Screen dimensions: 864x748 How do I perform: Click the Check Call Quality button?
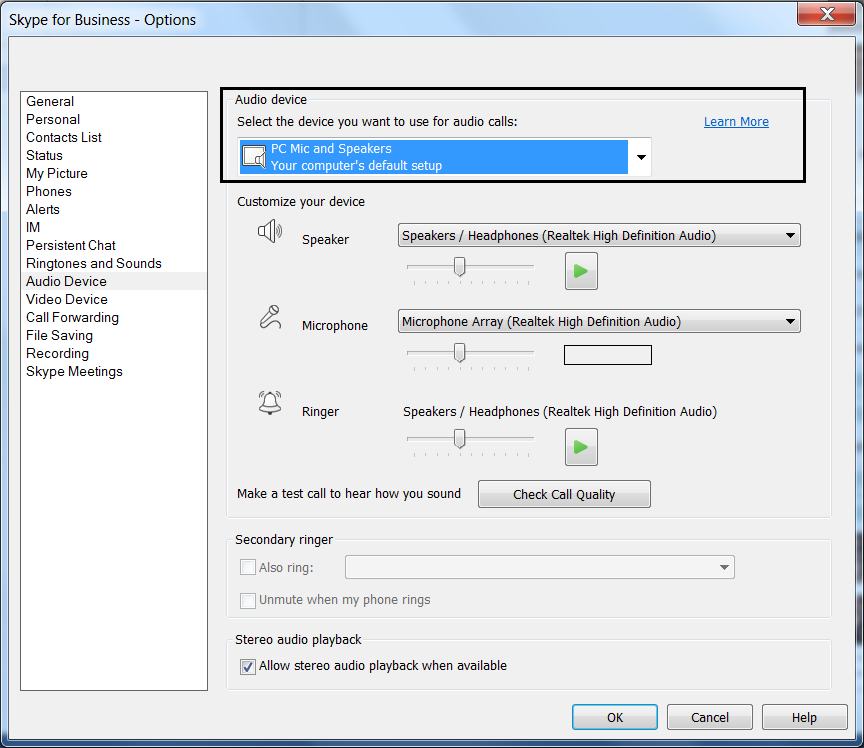pos(564,494)
